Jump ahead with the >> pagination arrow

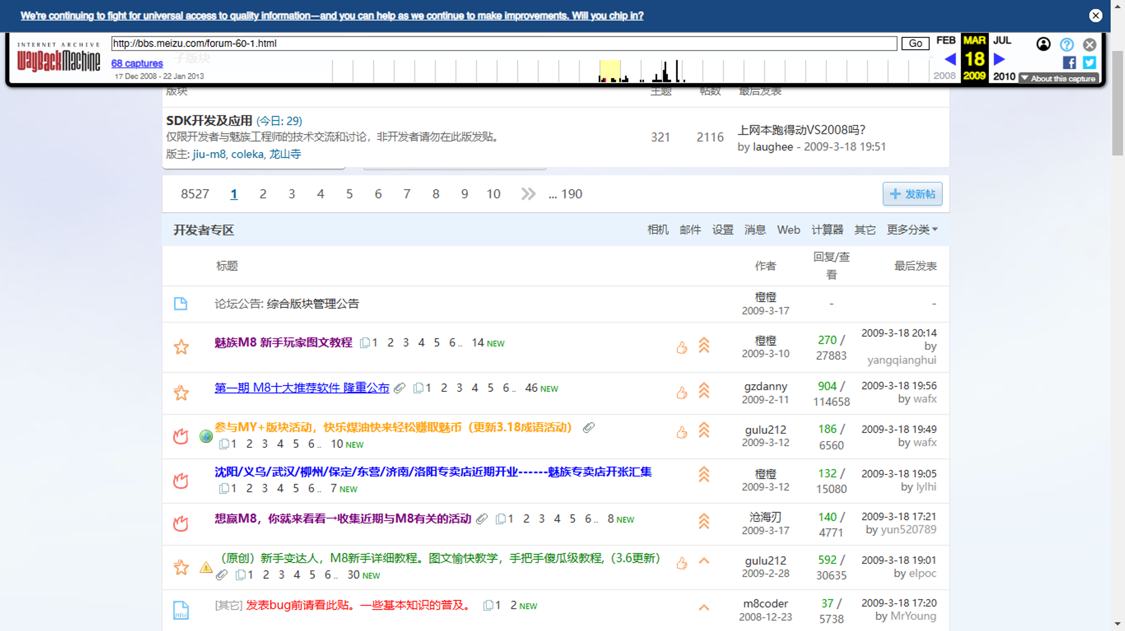tap(528, 194)
